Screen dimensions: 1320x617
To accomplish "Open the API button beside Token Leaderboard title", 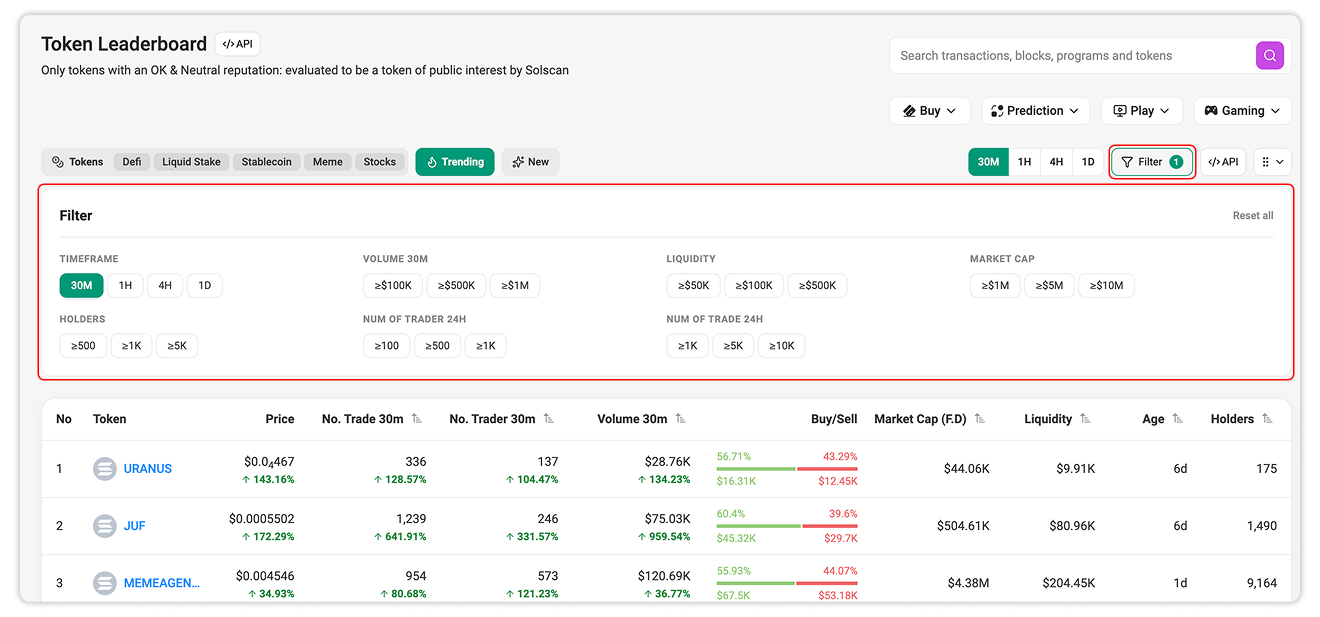I will coord(237,44).
